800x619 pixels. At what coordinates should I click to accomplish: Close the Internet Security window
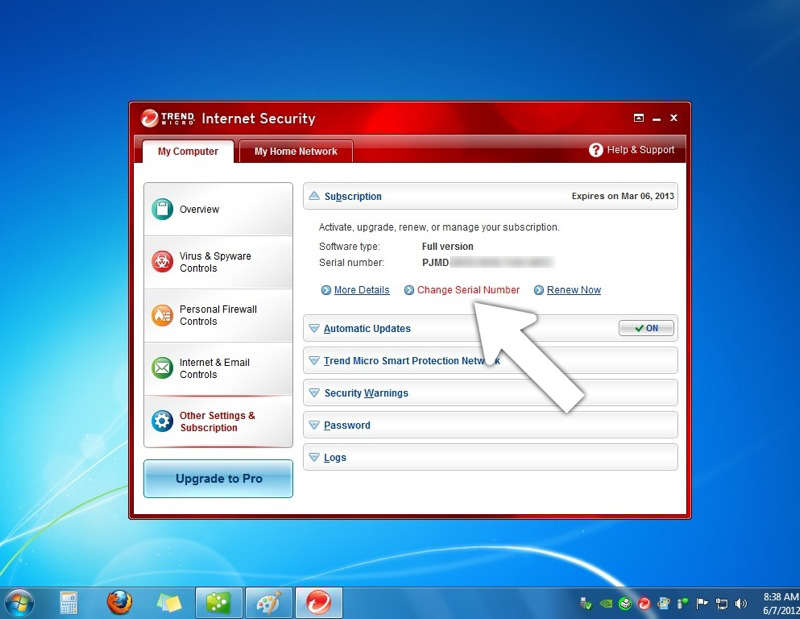pos(673,118)
